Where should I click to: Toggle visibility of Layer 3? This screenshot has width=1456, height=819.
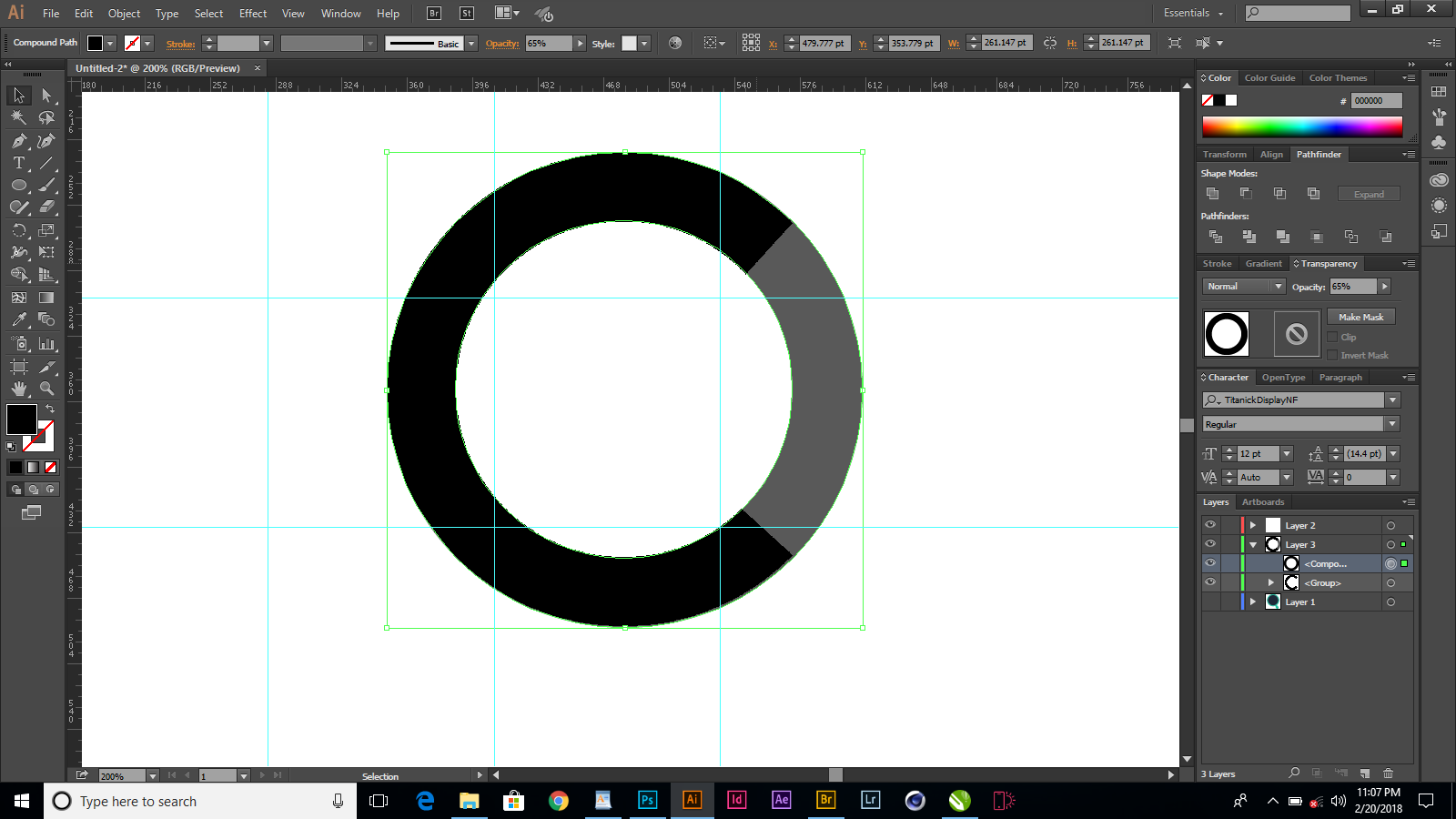click(x=1210, y=544)
